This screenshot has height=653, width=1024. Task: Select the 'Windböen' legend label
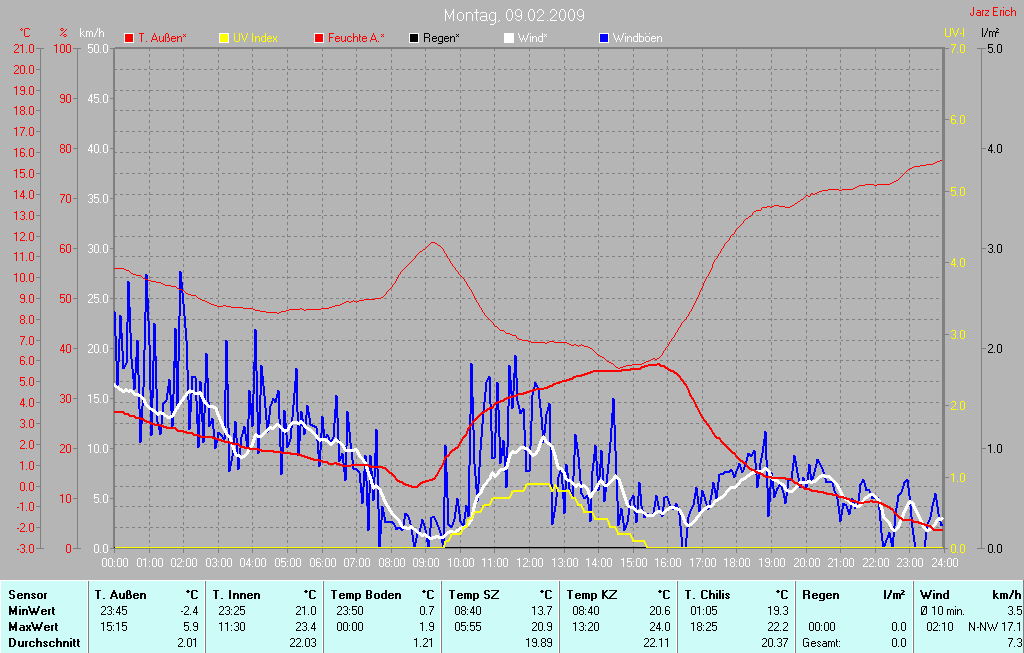(637, 38)
